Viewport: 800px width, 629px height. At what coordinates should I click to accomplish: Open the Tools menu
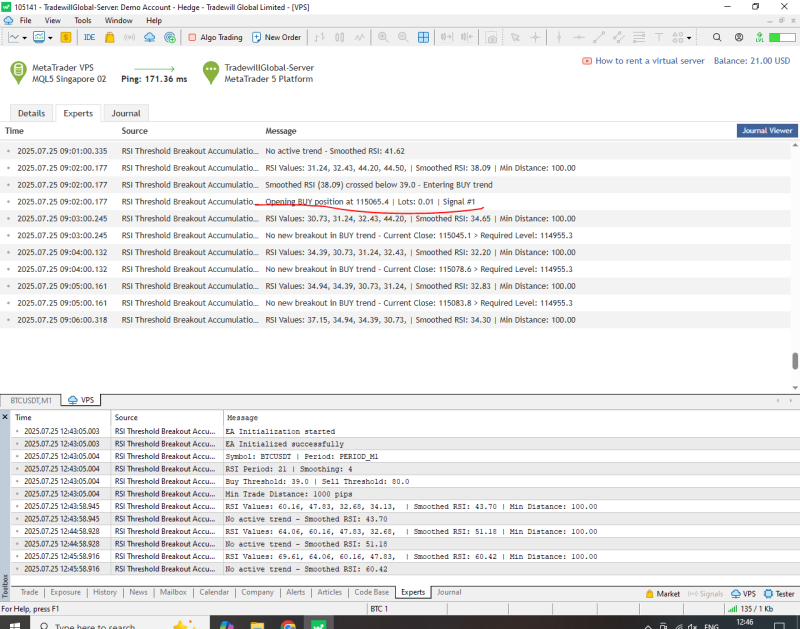click(x=83, y=20)
